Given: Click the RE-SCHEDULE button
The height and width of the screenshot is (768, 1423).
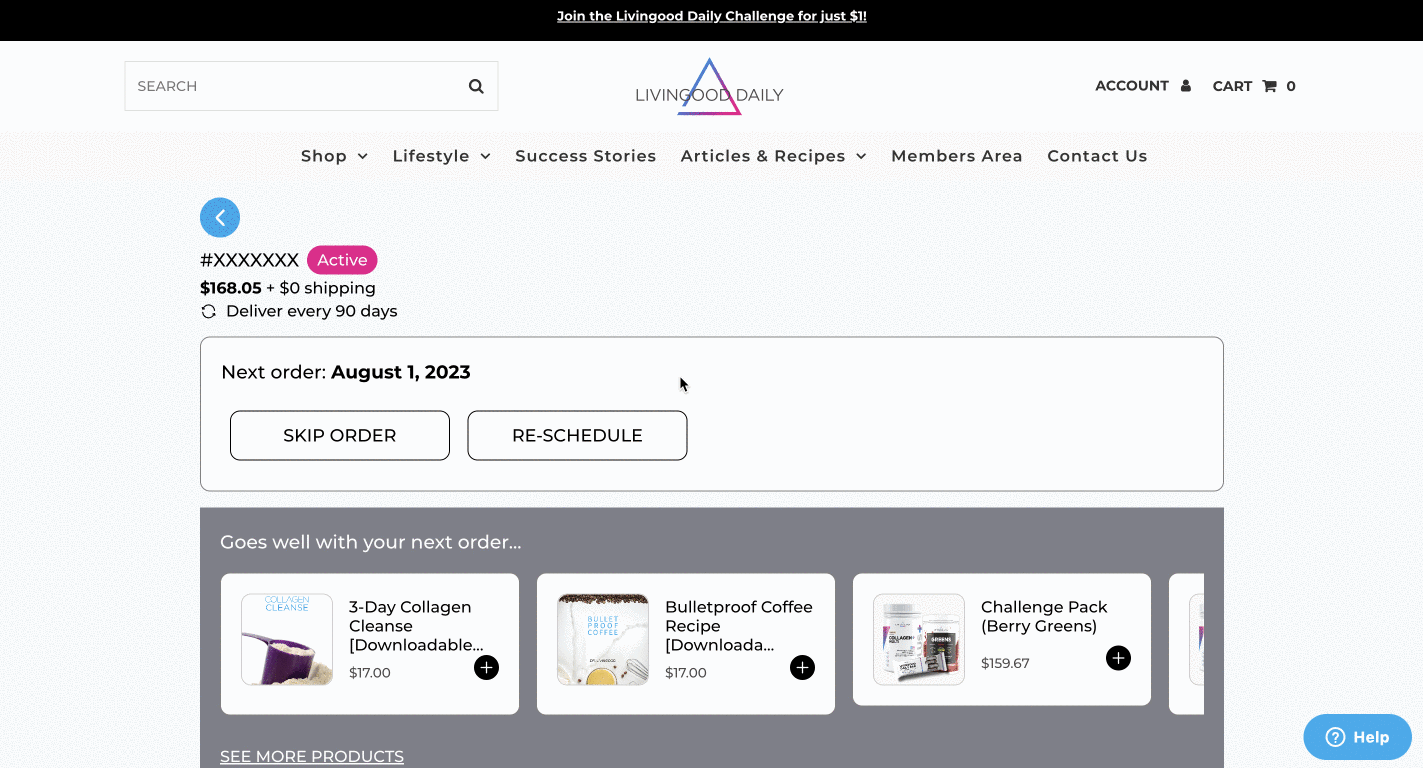Looking at the screenshot, I should coord(577,436).
